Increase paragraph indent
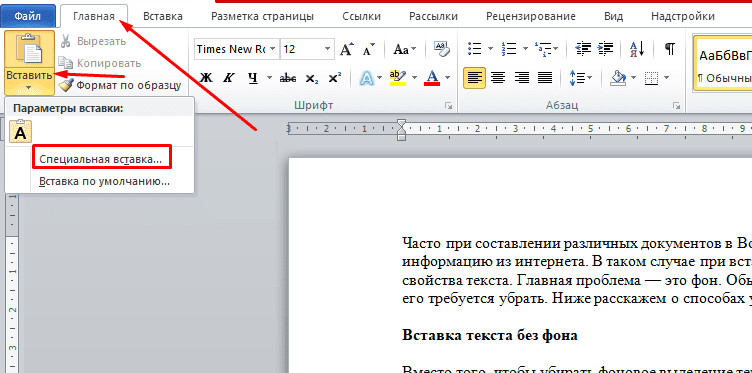Screen dimensions: 752x373 click(x=606, y=49)
